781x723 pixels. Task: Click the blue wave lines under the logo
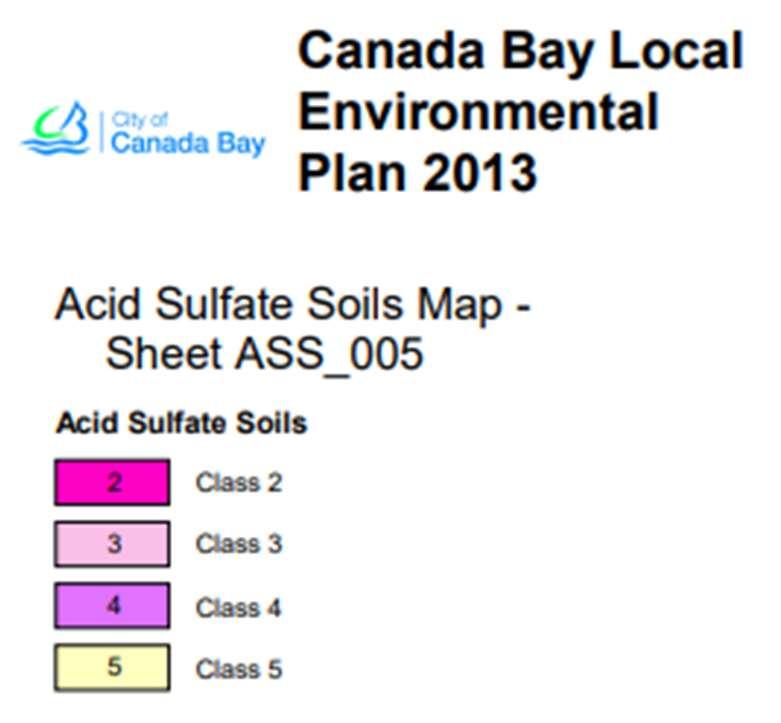(x=55, y=146)
